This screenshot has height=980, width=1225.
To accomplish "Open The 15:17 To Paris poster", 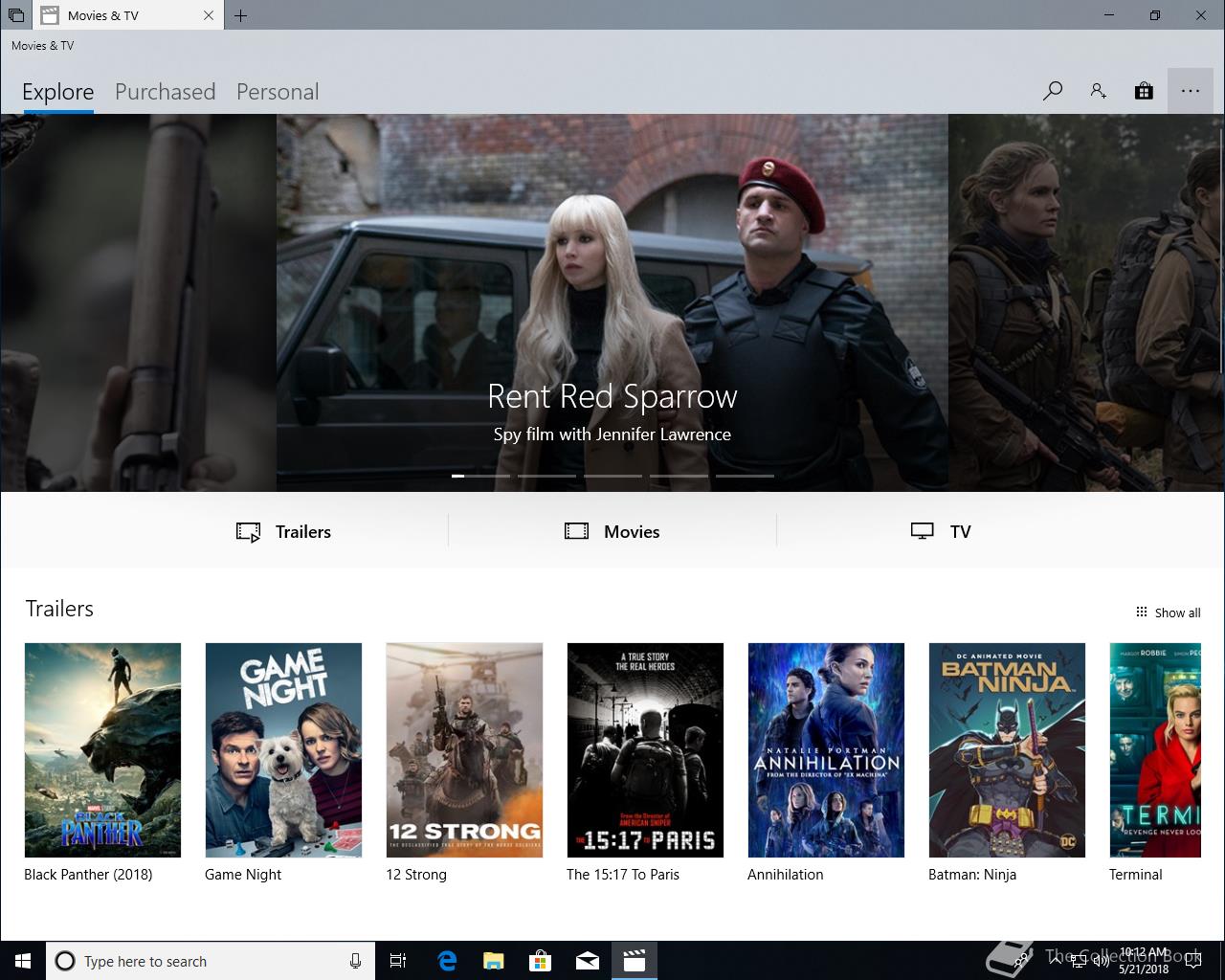I will [645, 750].
